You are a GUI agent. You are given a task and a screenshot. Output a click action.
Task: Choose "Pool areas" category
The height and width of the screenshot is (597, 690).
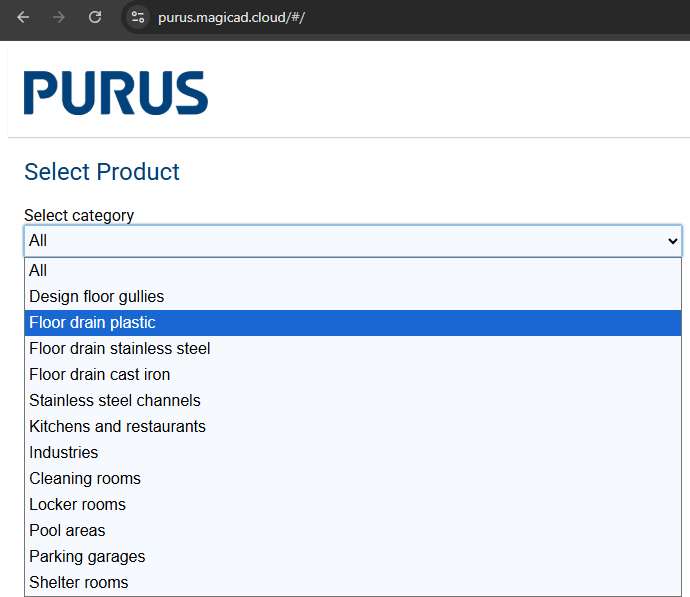tap(353, 530)
